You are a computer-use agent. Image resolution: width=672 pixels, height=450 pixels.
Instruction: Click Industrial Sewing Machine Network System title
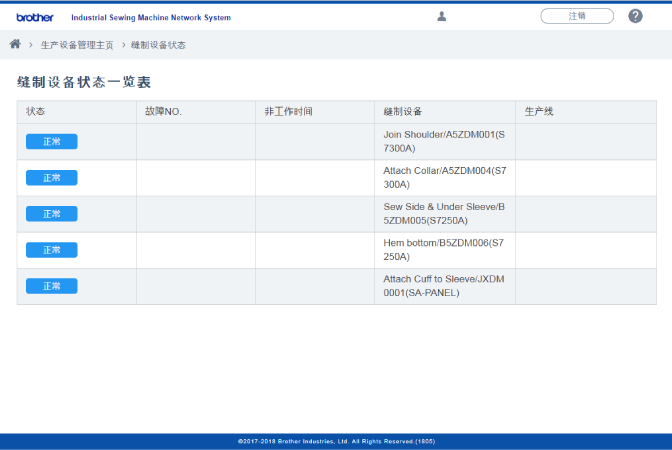[x=150, y=18]
